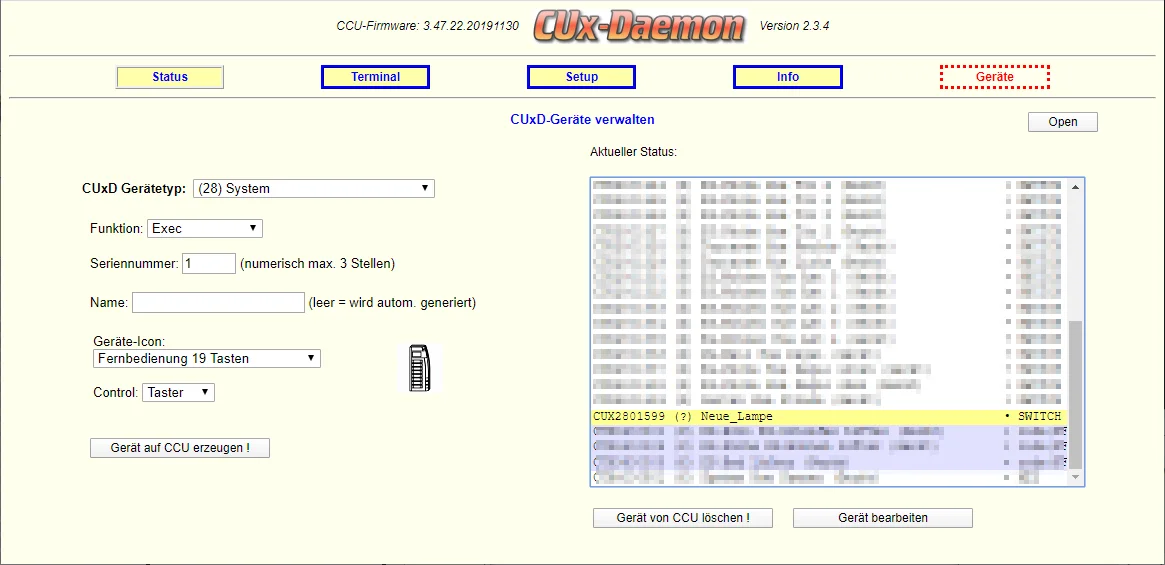Click Gerät auf CCU erzeugen button
Image resolution: width=1165 pixels, height=565 pixels.
(180, 448)
